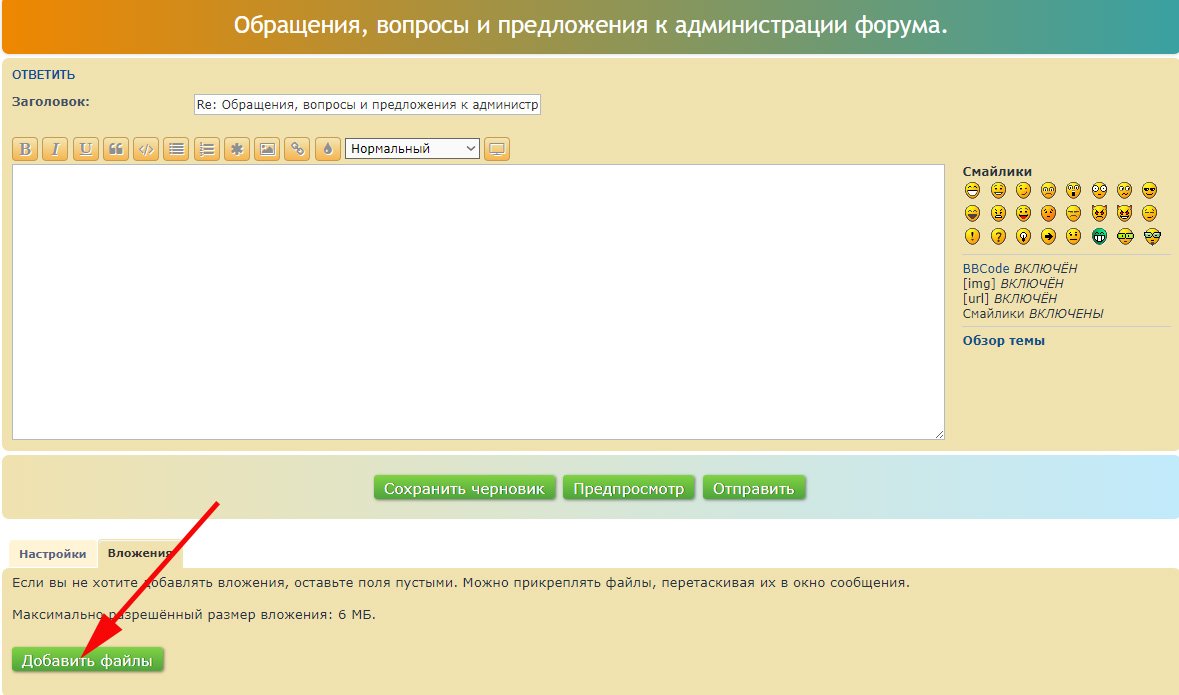The height and width of the screenshot is (695, 1179).
Task: Insert a quote block using the toolbar
Action: click(116, 149)
